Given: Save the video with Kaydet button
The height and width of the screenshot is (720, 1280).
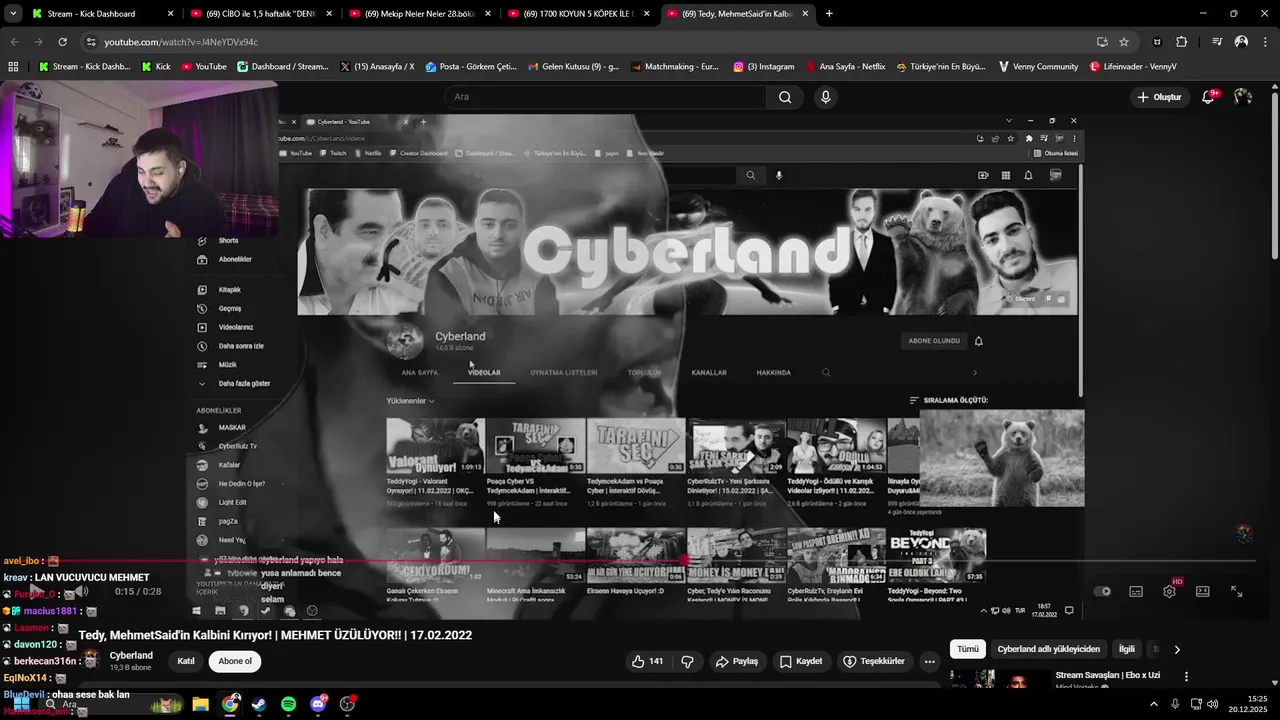Looking at the screenshot, I should (x=801, y=661).
